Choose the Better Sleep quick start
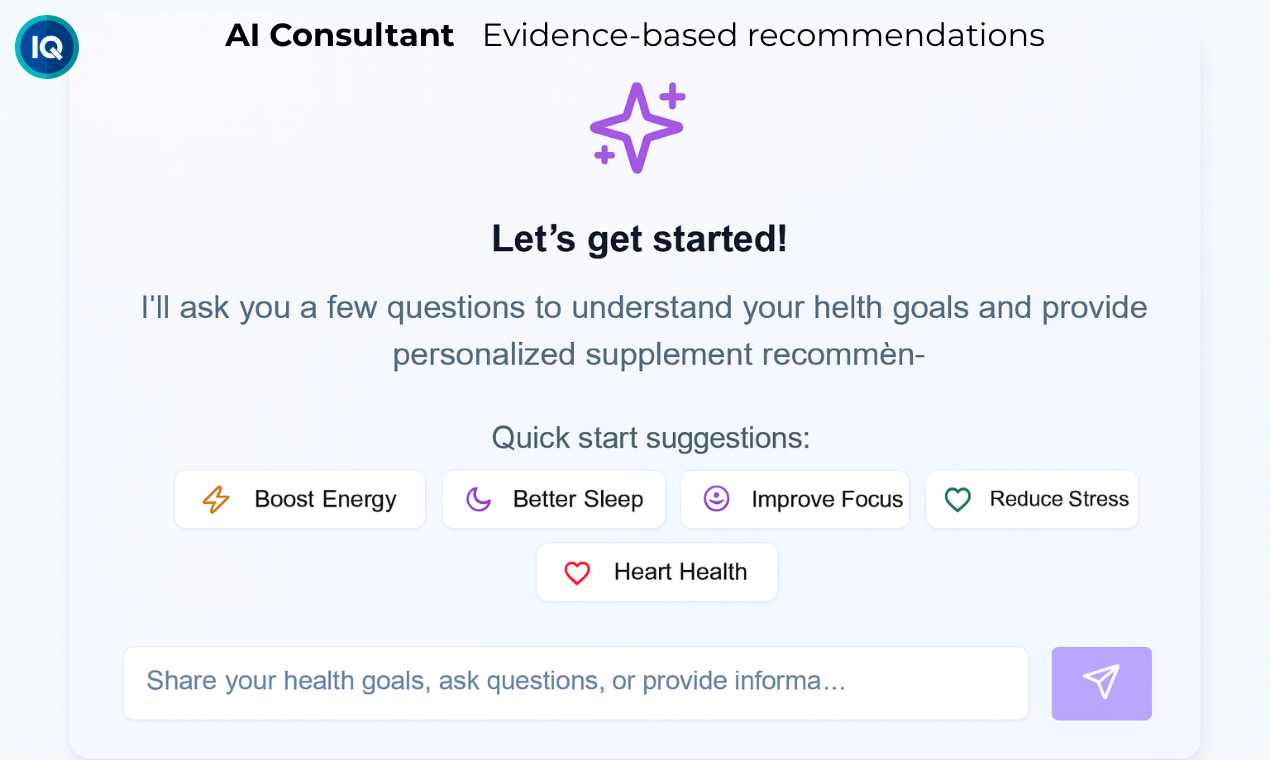Viewport: 1270px width, 760px height. [x=553, y=498]
